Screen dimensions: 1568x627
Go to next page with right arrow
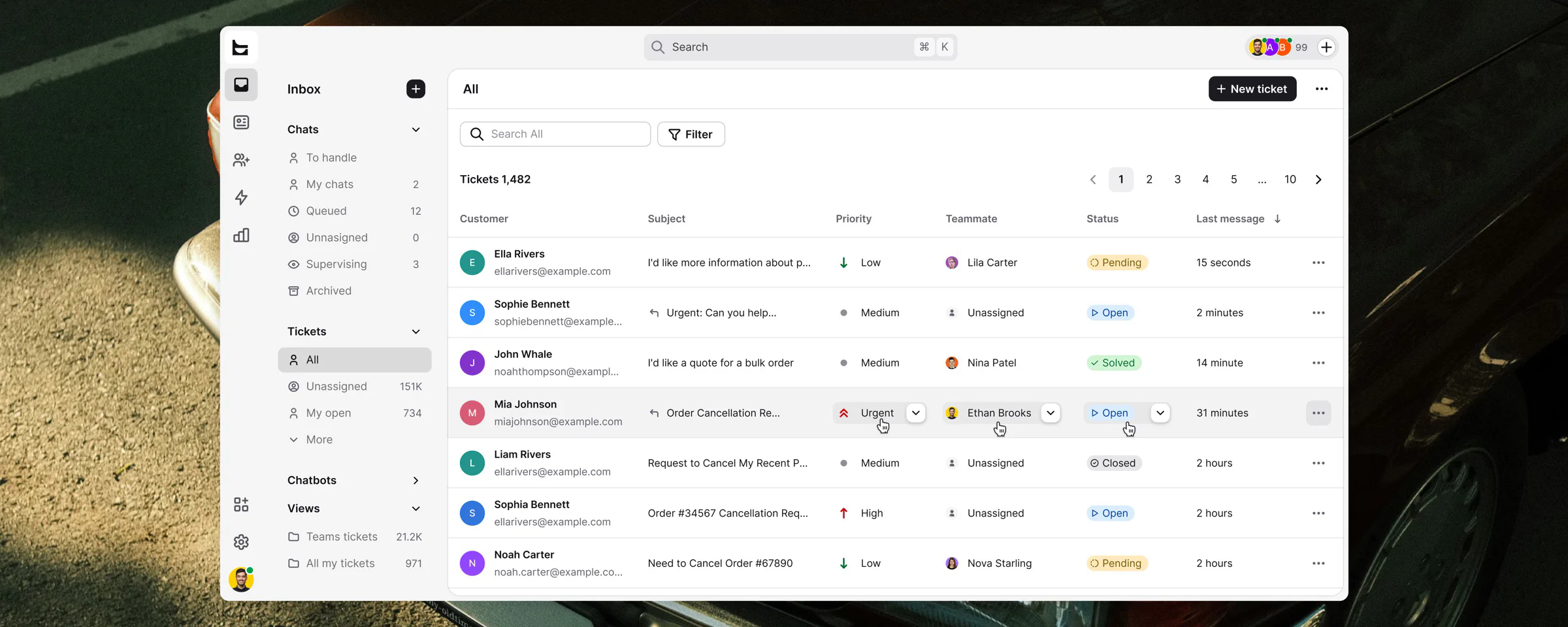1318,180
